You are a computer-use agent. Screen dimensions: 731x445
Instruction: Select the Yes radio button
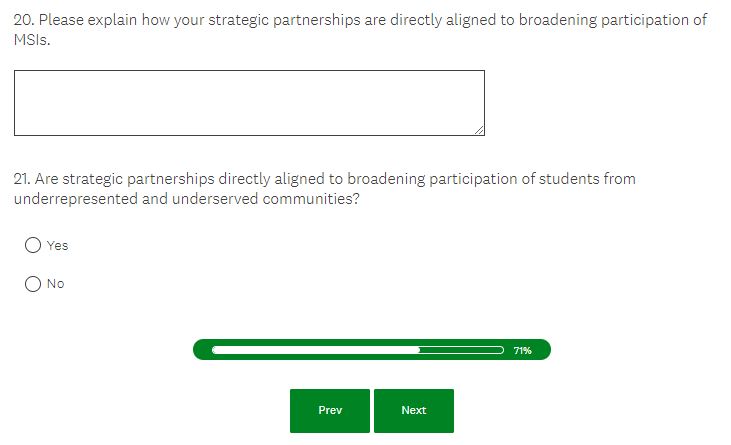pyautogui.click(x=33, y=245)
